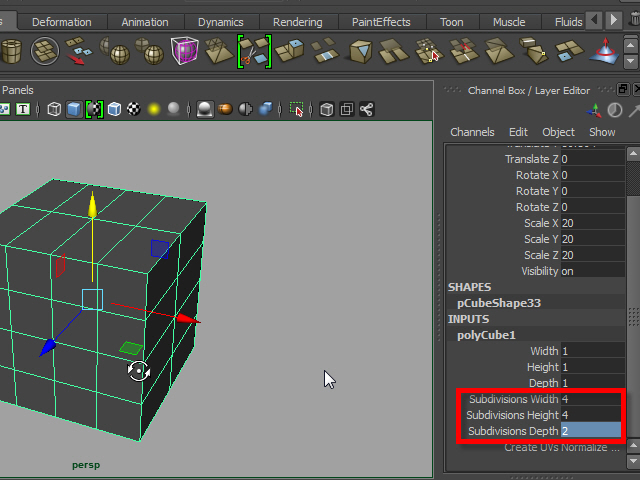Click the shelf row down arrow
640x480 pixels.
point(631,61)
